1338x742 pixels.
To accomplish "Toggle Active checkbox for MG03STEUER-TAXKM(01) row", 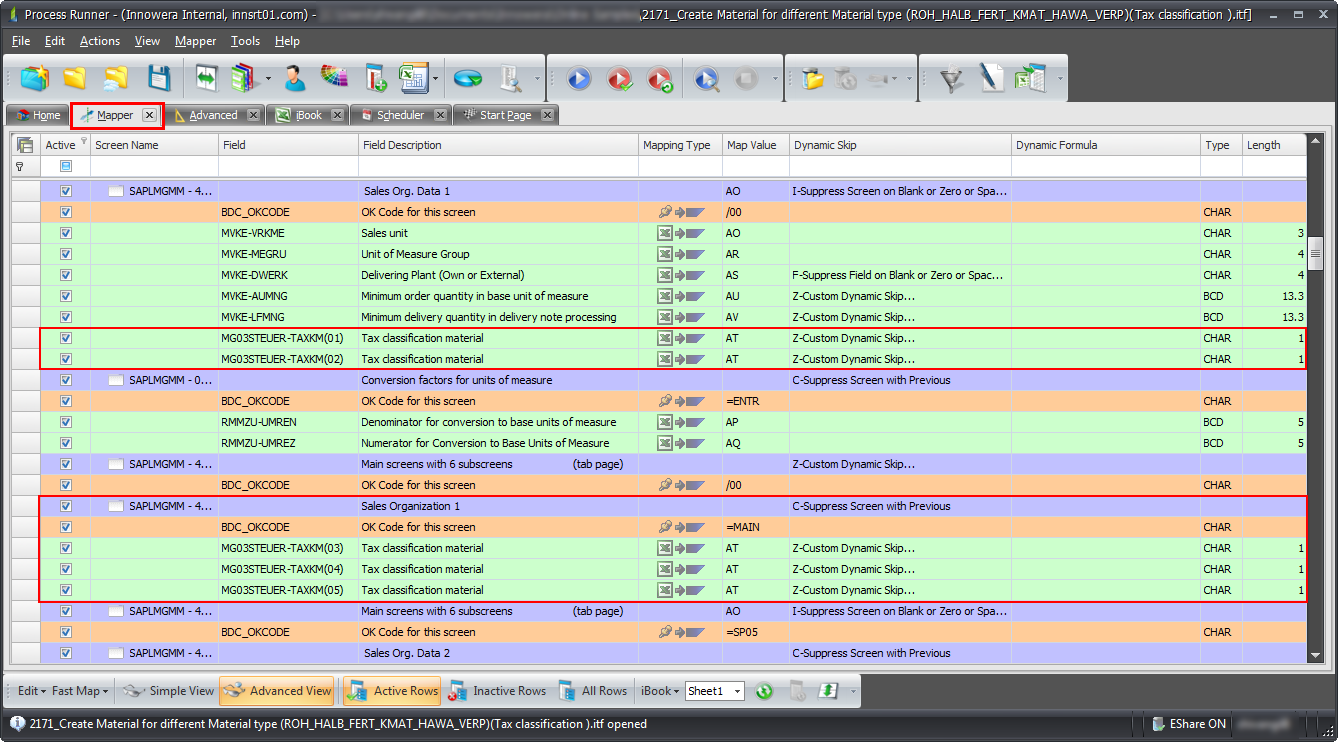I will [66, 338].
